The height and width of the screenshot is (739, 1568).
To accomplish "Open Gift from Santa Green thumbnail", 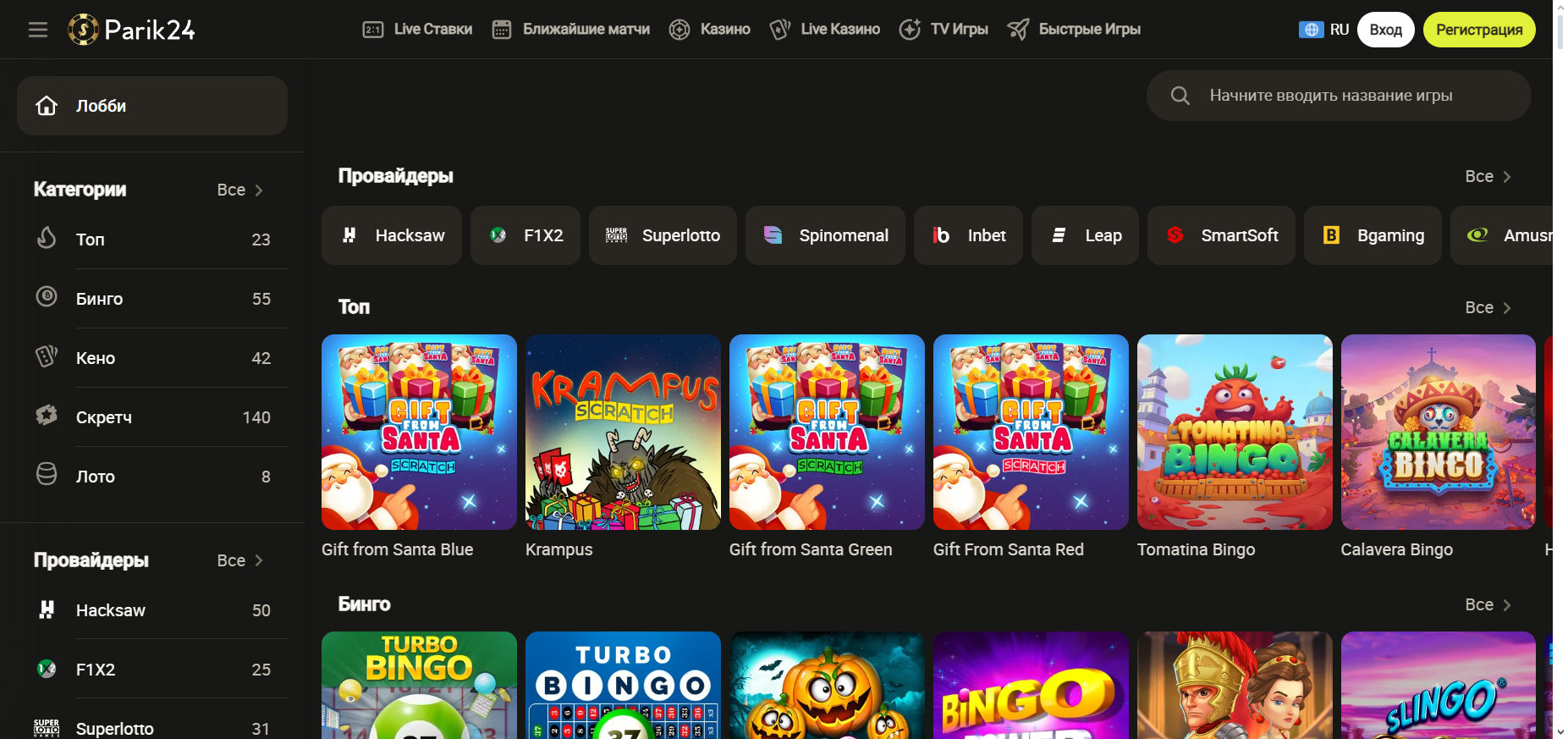I will click(827, 432).
